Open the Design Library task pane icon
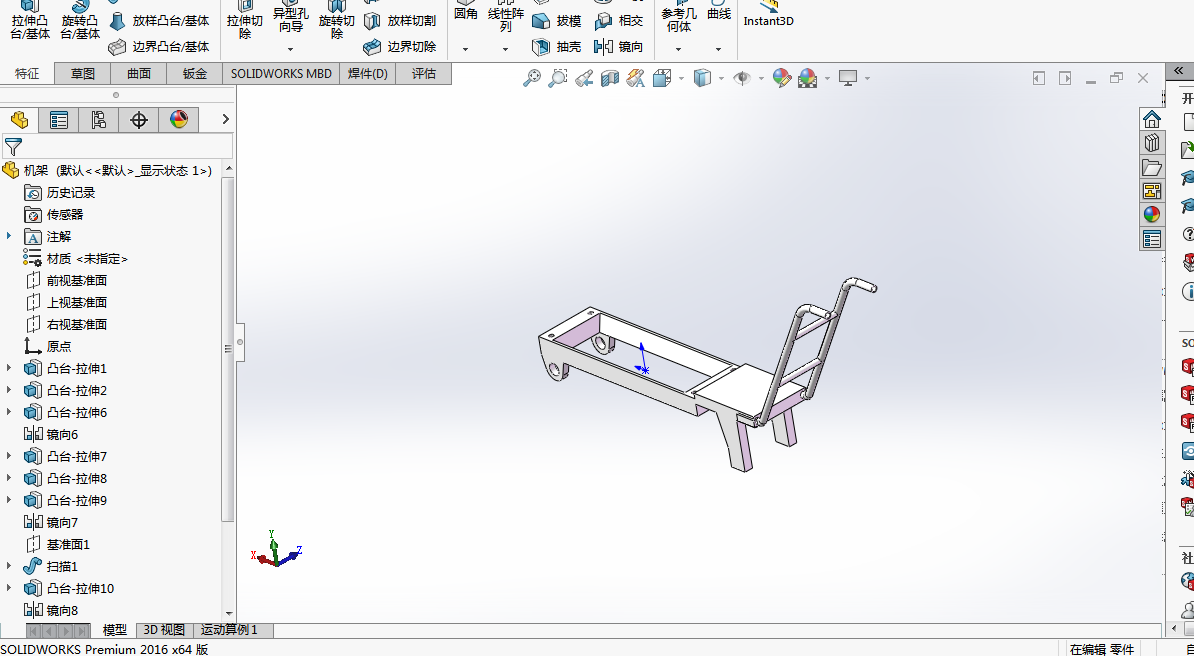The width and height of the screenshot is (1194, 656). (1151, 143)
